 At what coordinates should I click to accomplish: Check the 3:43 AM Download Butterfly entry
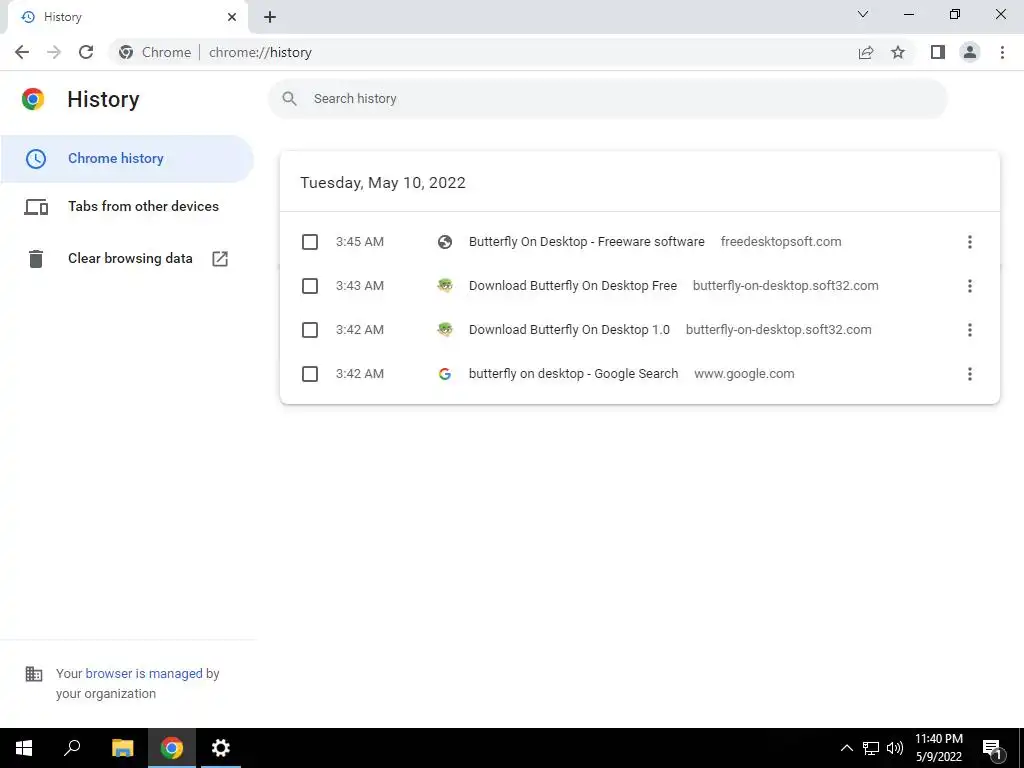(310, 286)
